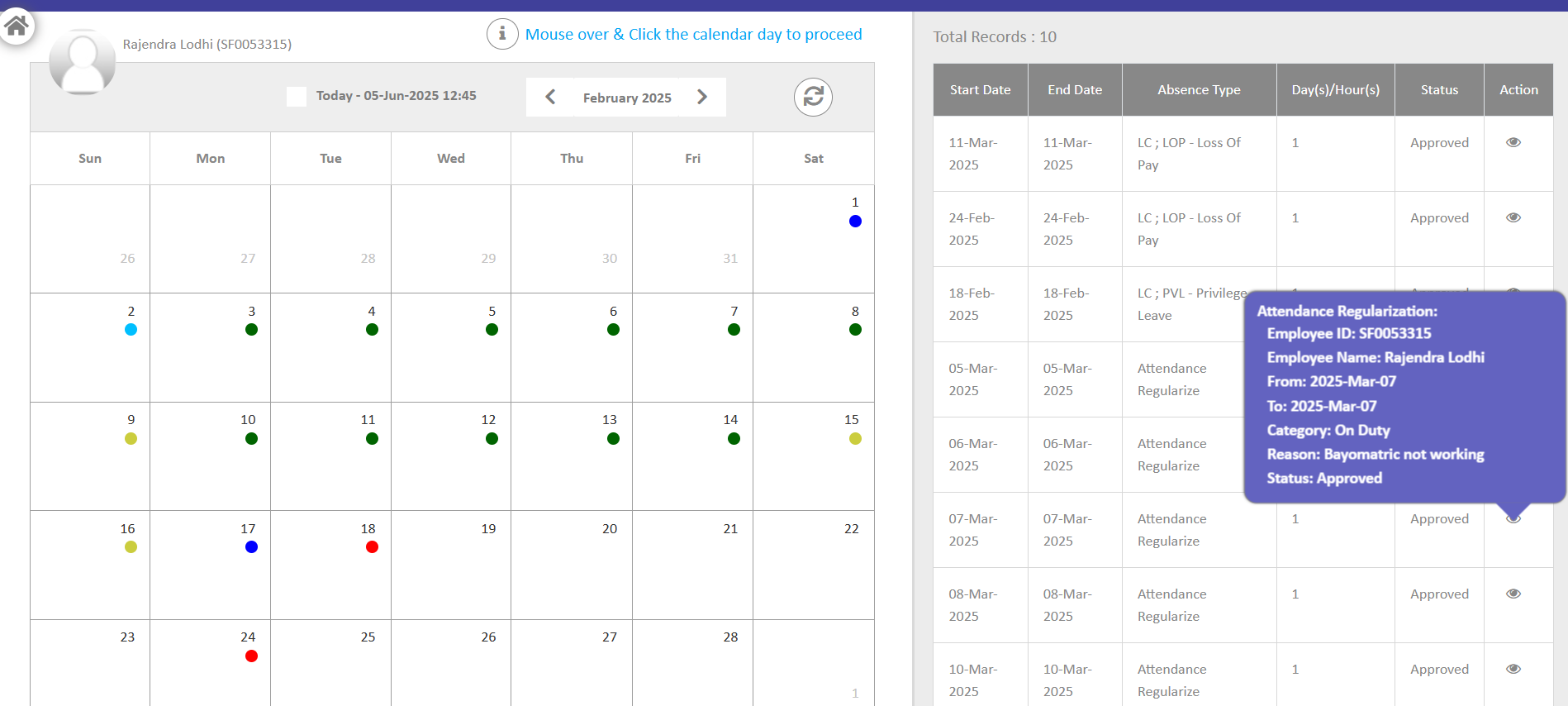Click the info icon beside the instructions
This screenshot has width=1568, height=706.
(501, 34)
